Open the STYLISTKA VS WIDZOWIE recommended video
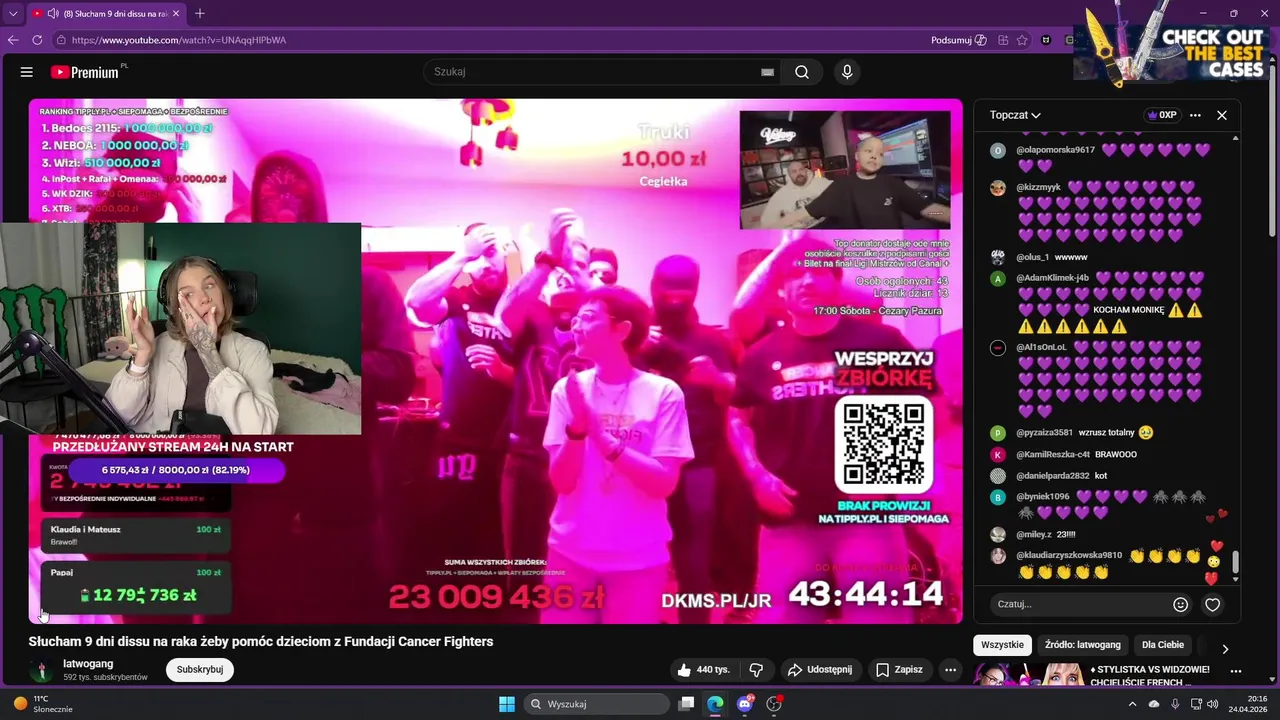The image size is (1280, 720). (x=1150, y=675)
